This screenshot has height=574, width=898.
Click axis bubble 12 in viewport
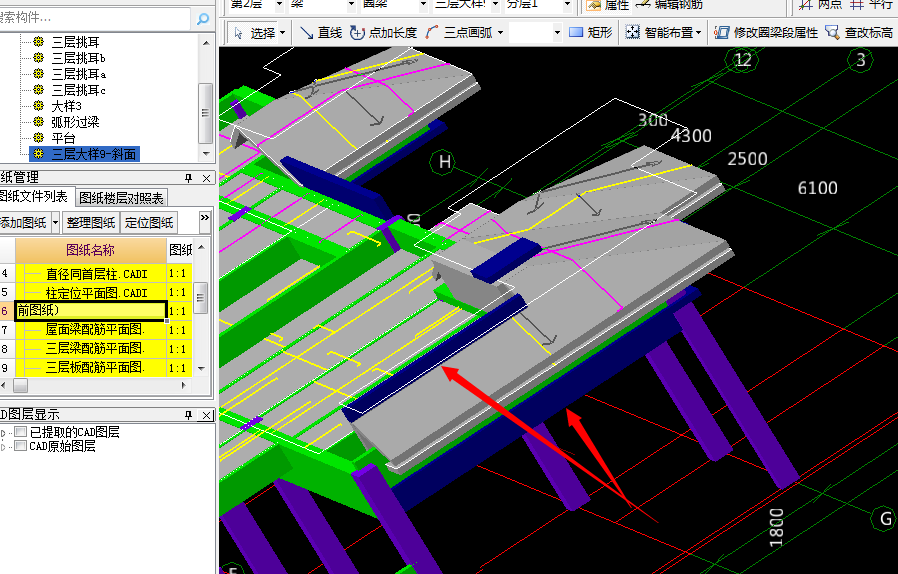point(743,60)
